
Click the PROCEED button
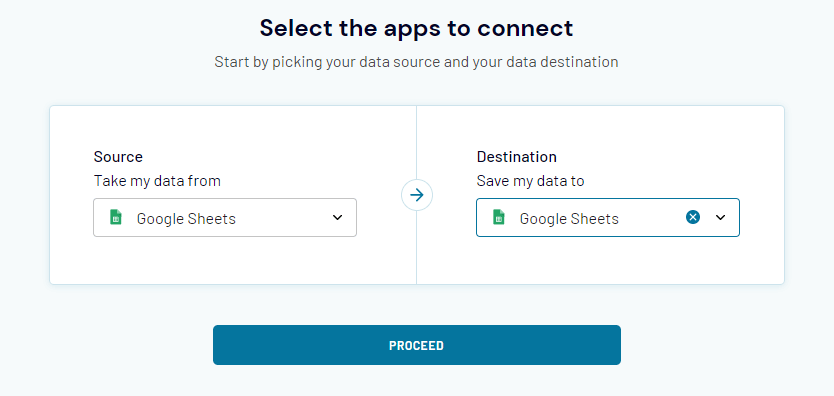[417, 345]
